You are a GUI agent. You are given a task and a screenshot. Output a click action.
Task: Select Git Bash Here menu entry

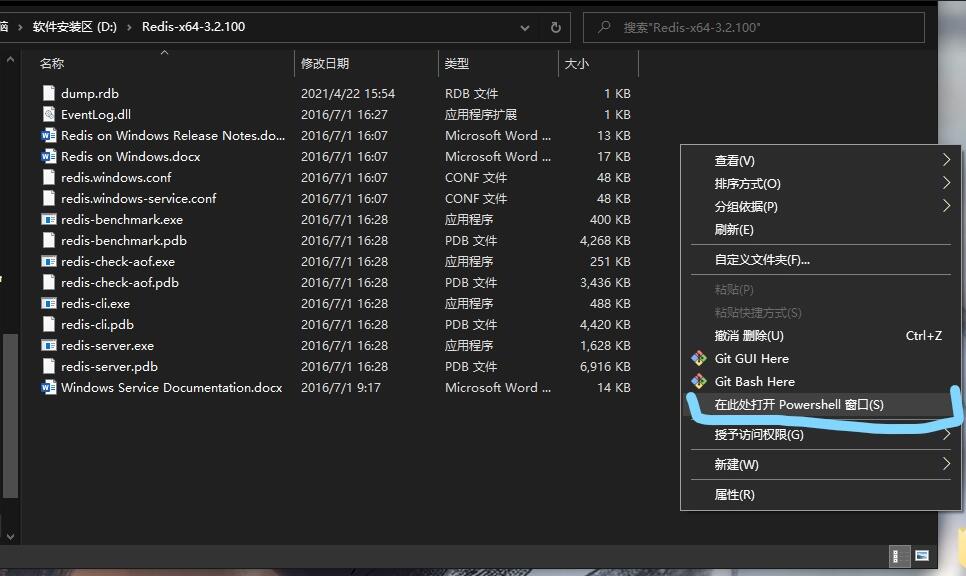pos(821,381)
